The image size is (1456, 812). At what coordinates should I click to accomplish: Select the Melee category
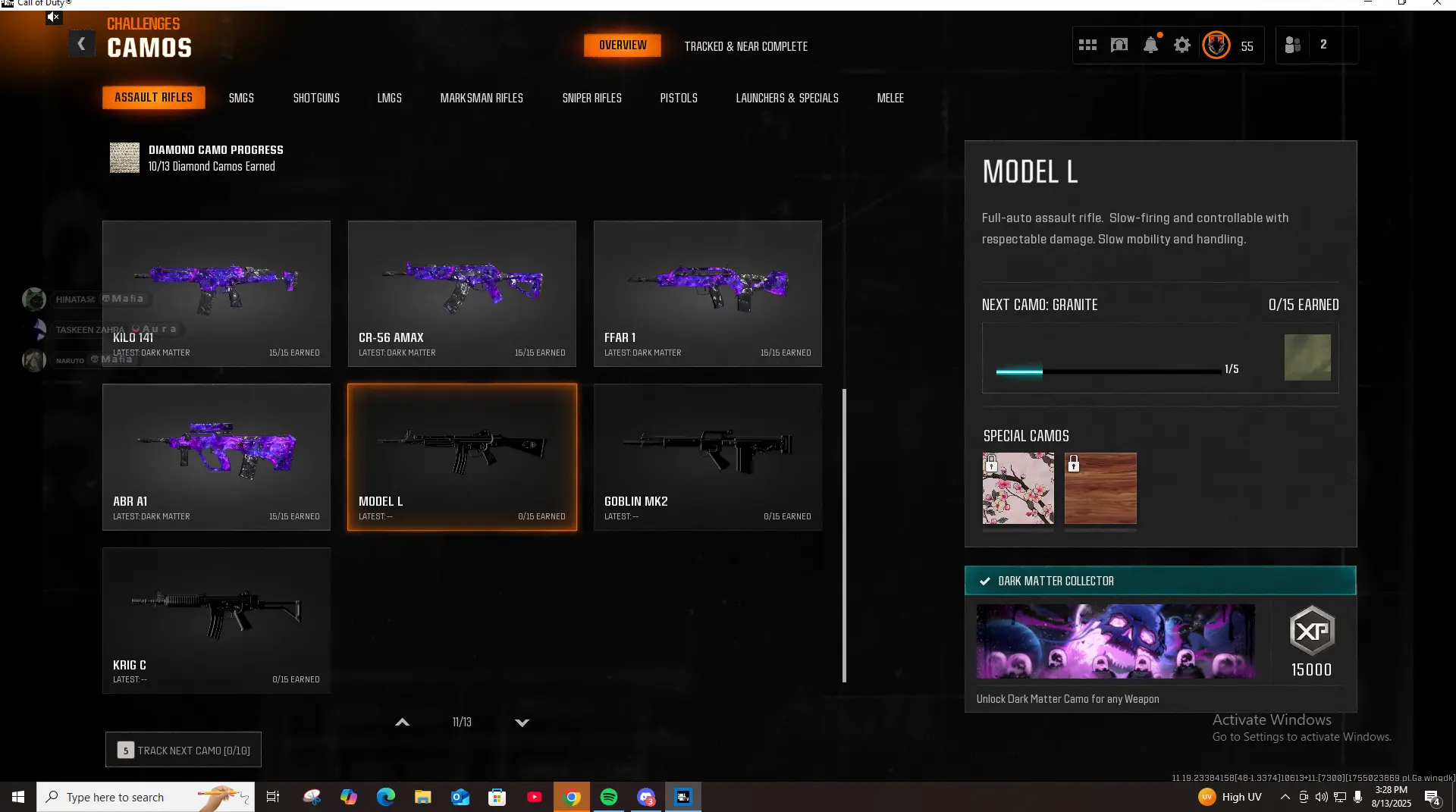click(x=890, y=98)
